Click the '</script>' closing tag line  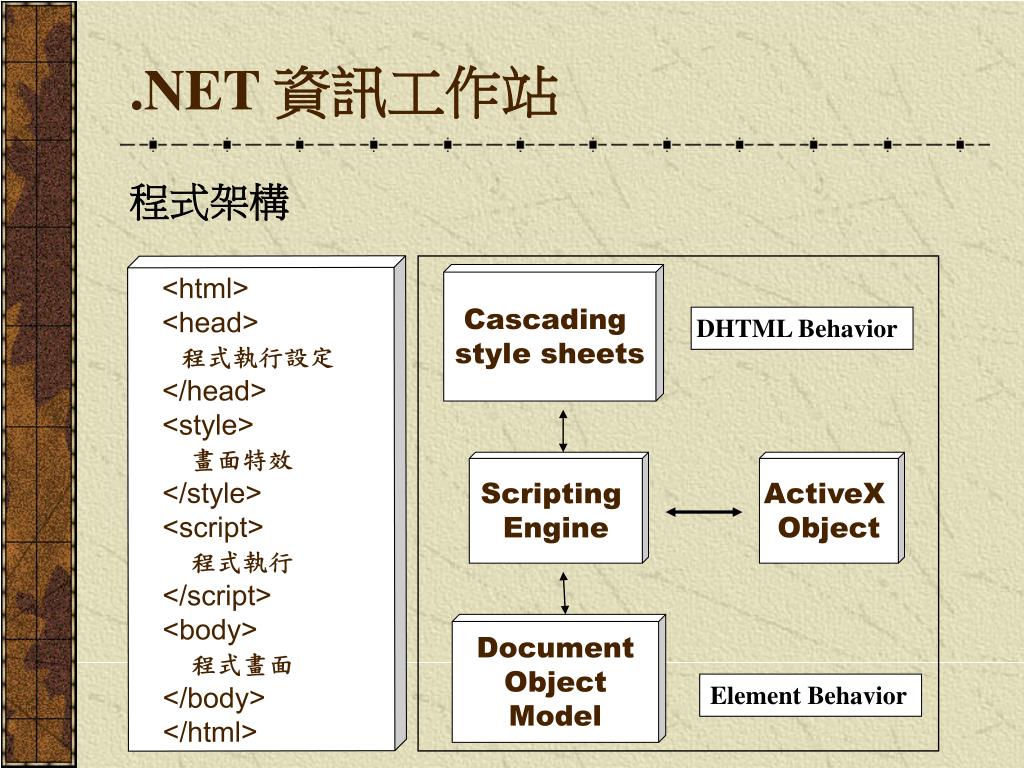[217, 596]
